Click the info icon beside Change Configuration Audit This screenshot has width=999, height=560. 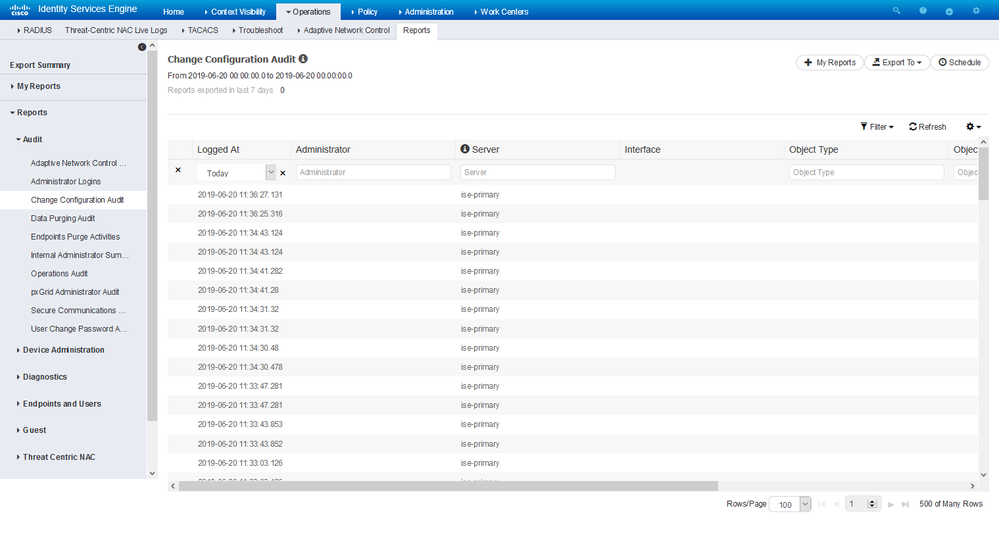(x=303, y=59)
